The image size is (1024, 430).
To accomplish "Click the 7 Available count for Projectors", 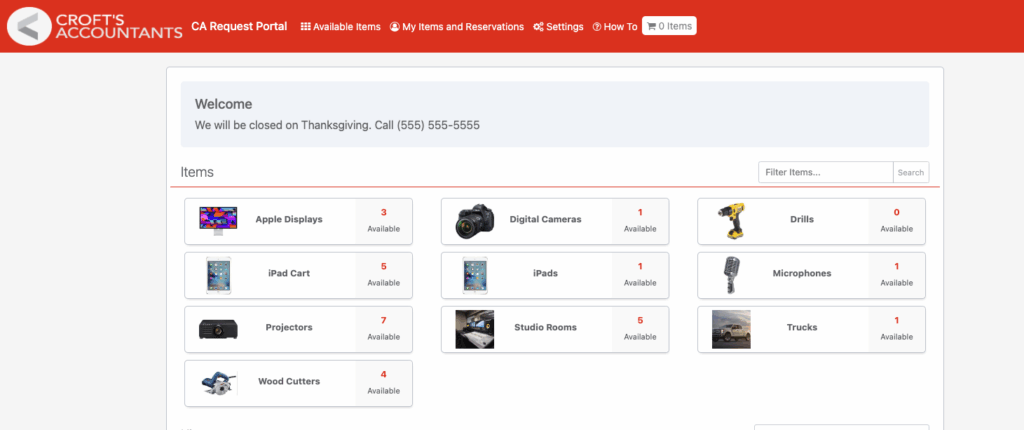I will tap(383, 328).
